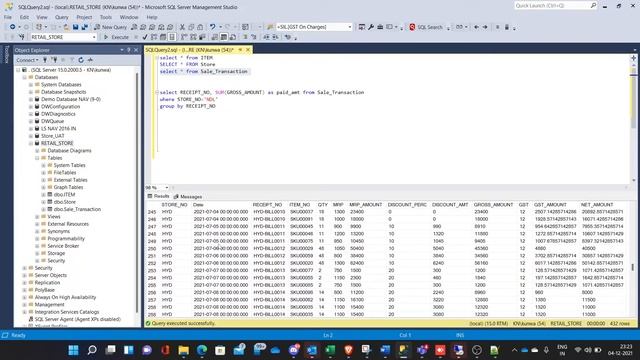
Task: Click the Connect Object Explorer plug icon
Action: tap(45, 60)
